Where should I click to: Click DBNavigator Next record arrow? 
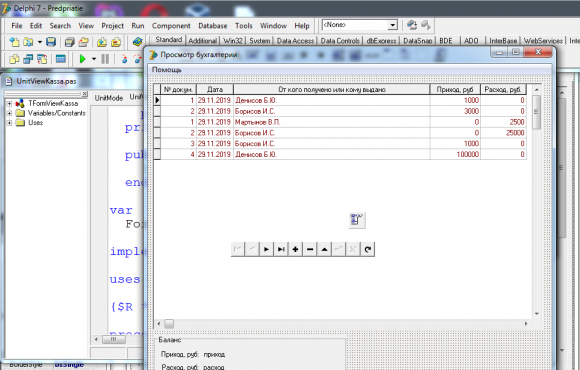coord(266,249)
